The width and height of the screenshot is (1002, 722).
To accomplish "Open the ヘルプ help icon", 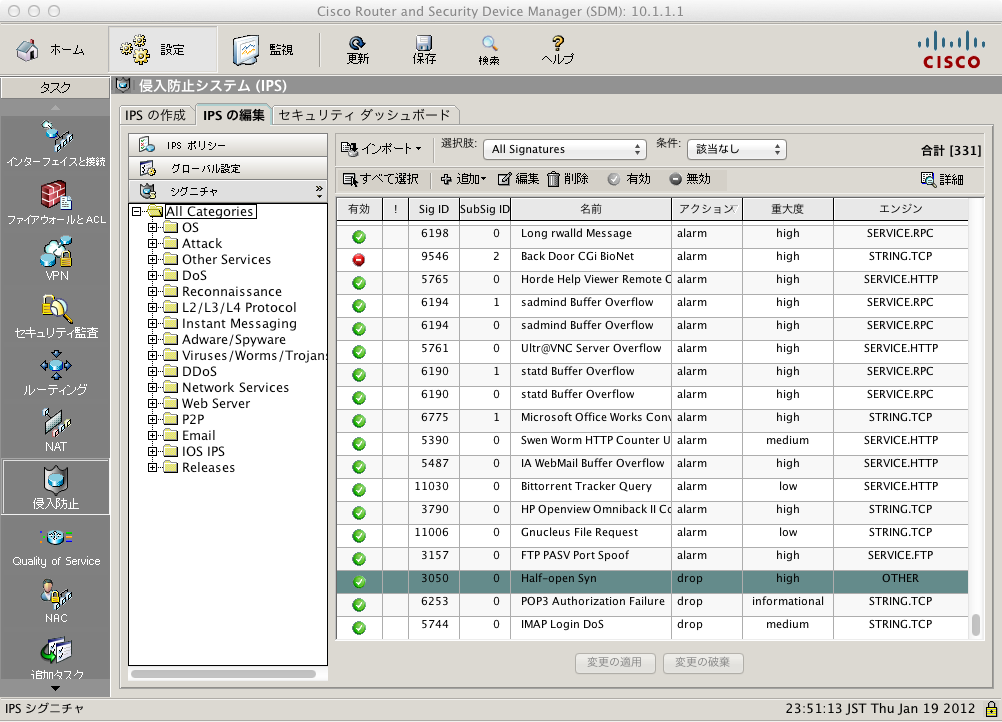I will tap(557, 50).
